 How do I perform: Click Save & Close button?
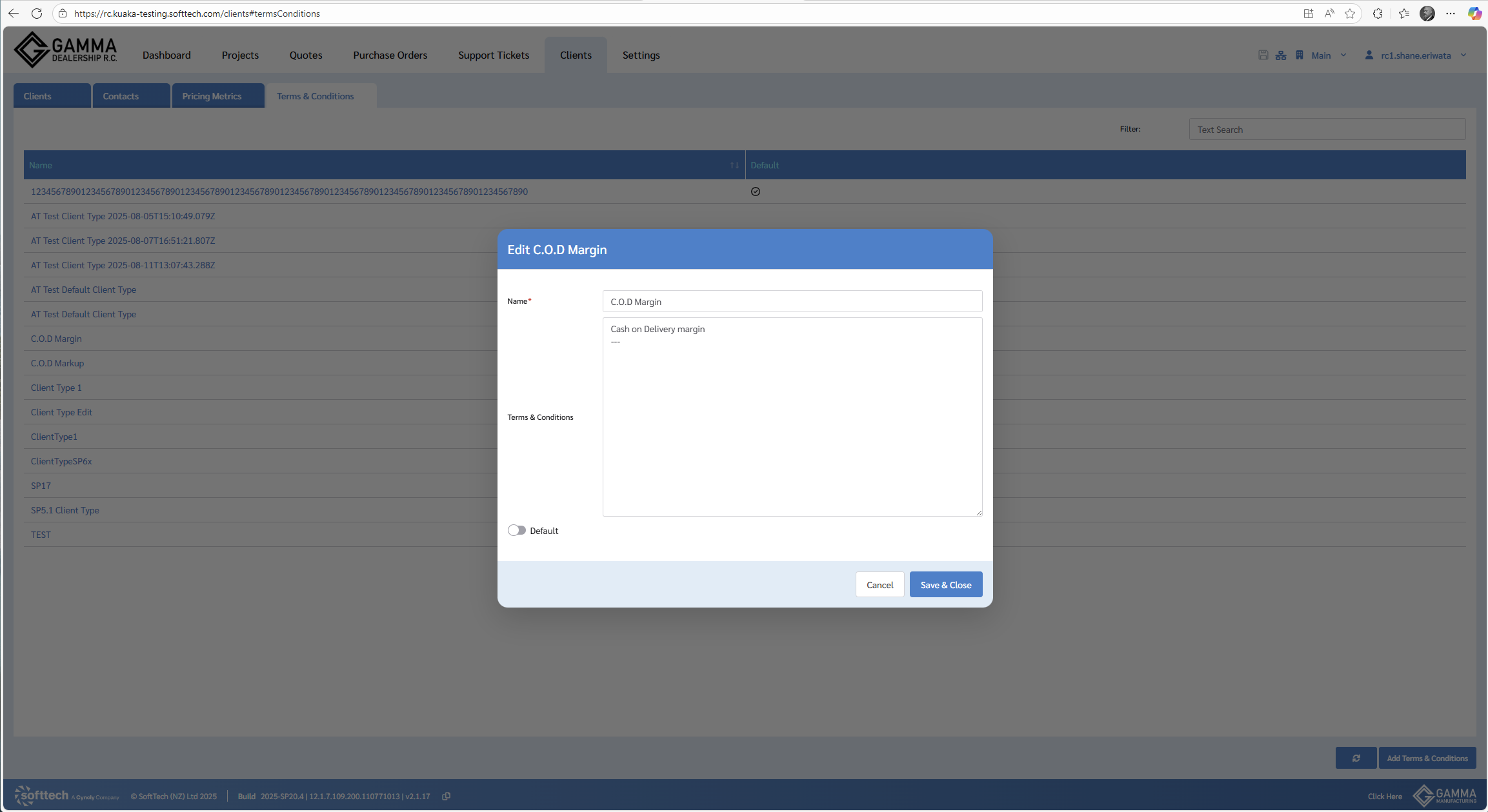(x=945, y=584)
